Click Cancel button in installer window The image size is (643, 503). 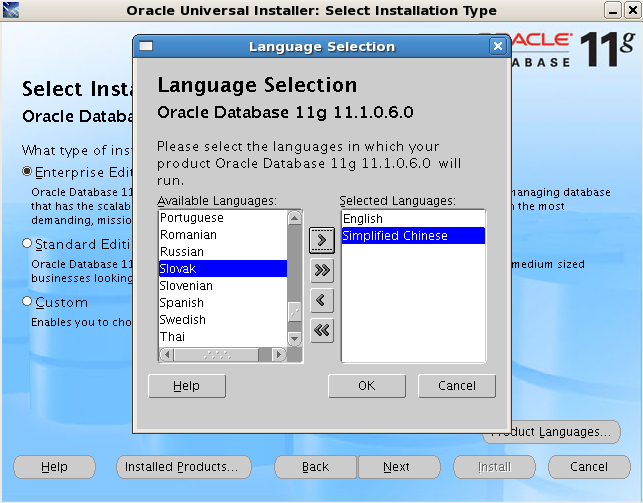589,467
